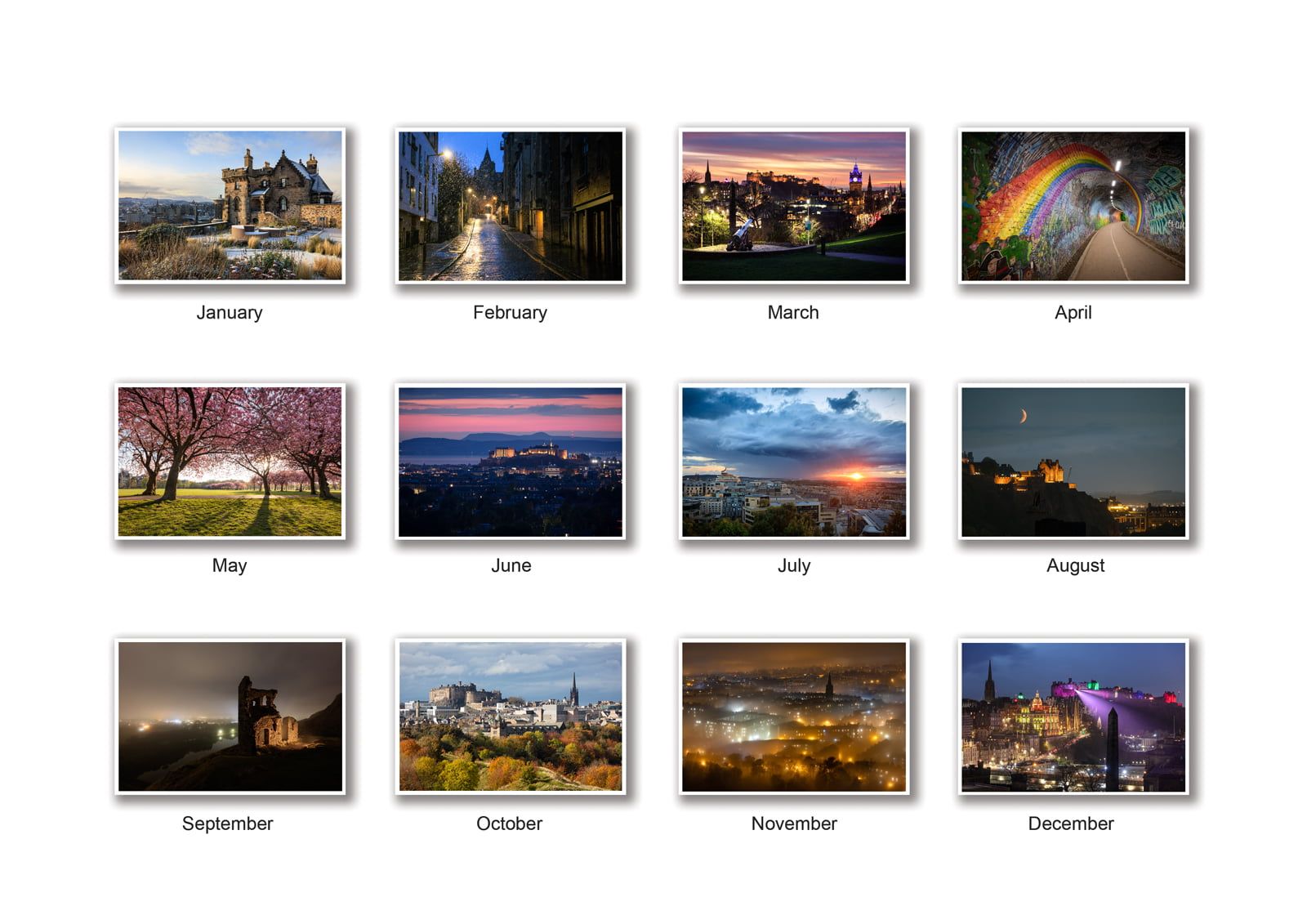Click the 'May' caption
Screen dimensions: 1307x924
point(230,566)
